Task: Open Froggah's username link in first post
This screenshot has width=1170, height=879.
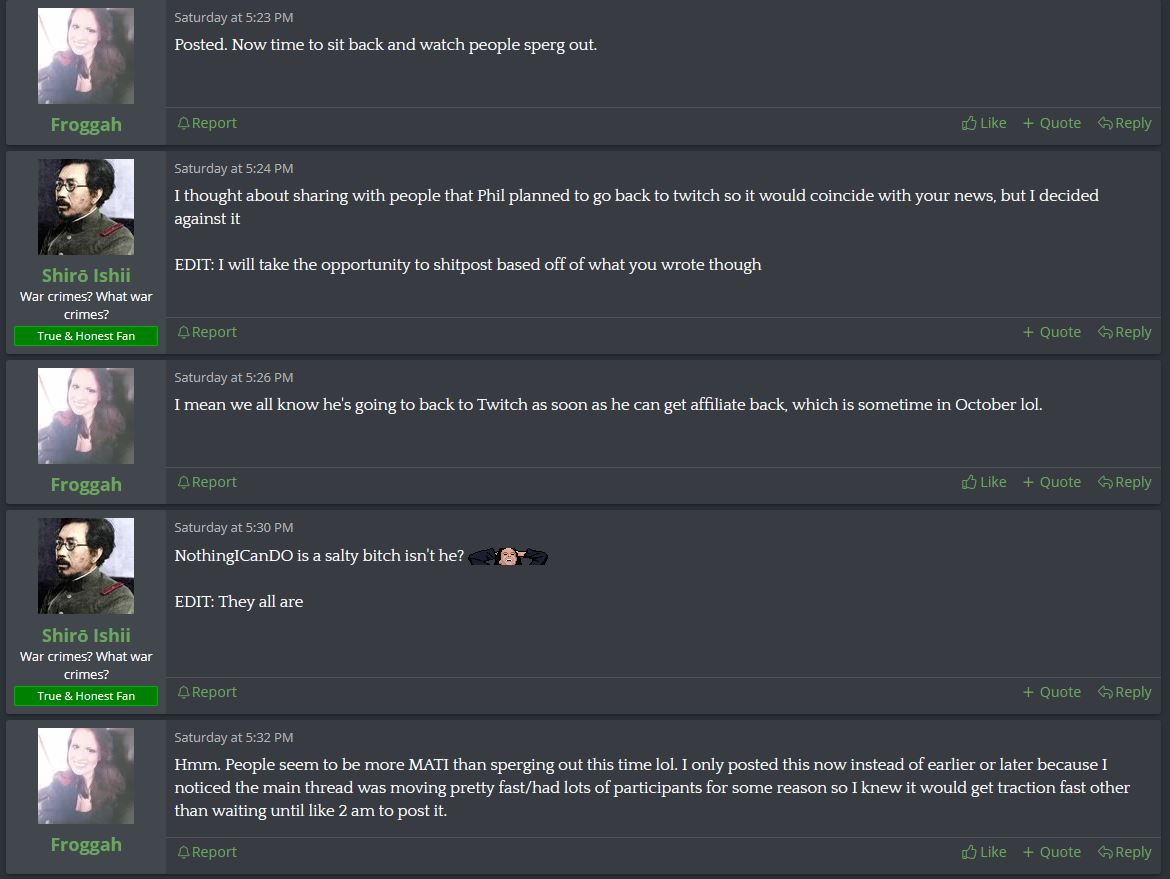Action: tap(86, 125)
